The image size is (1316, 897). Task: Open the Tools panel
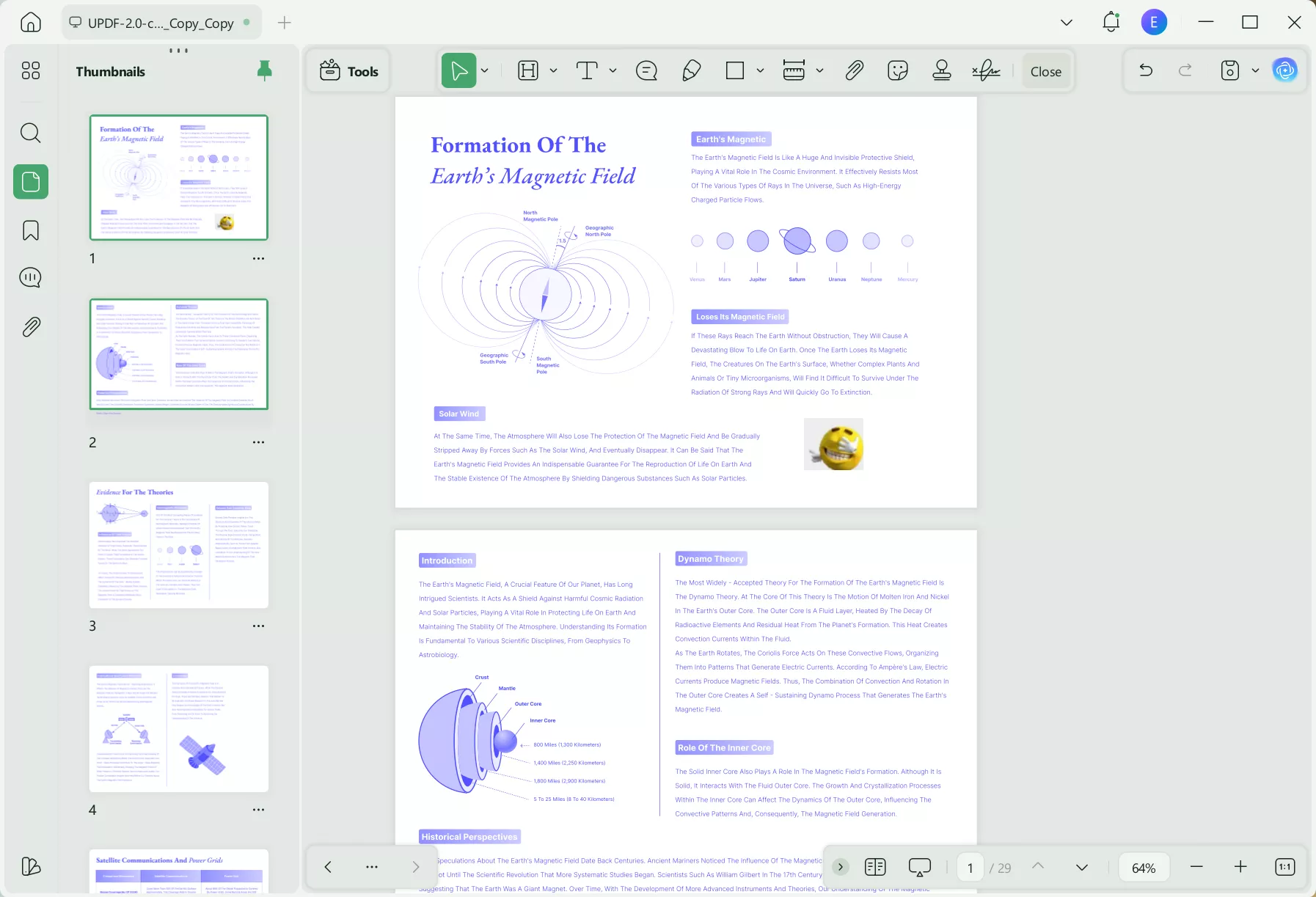pyautogui.click(x=348, y=70)
